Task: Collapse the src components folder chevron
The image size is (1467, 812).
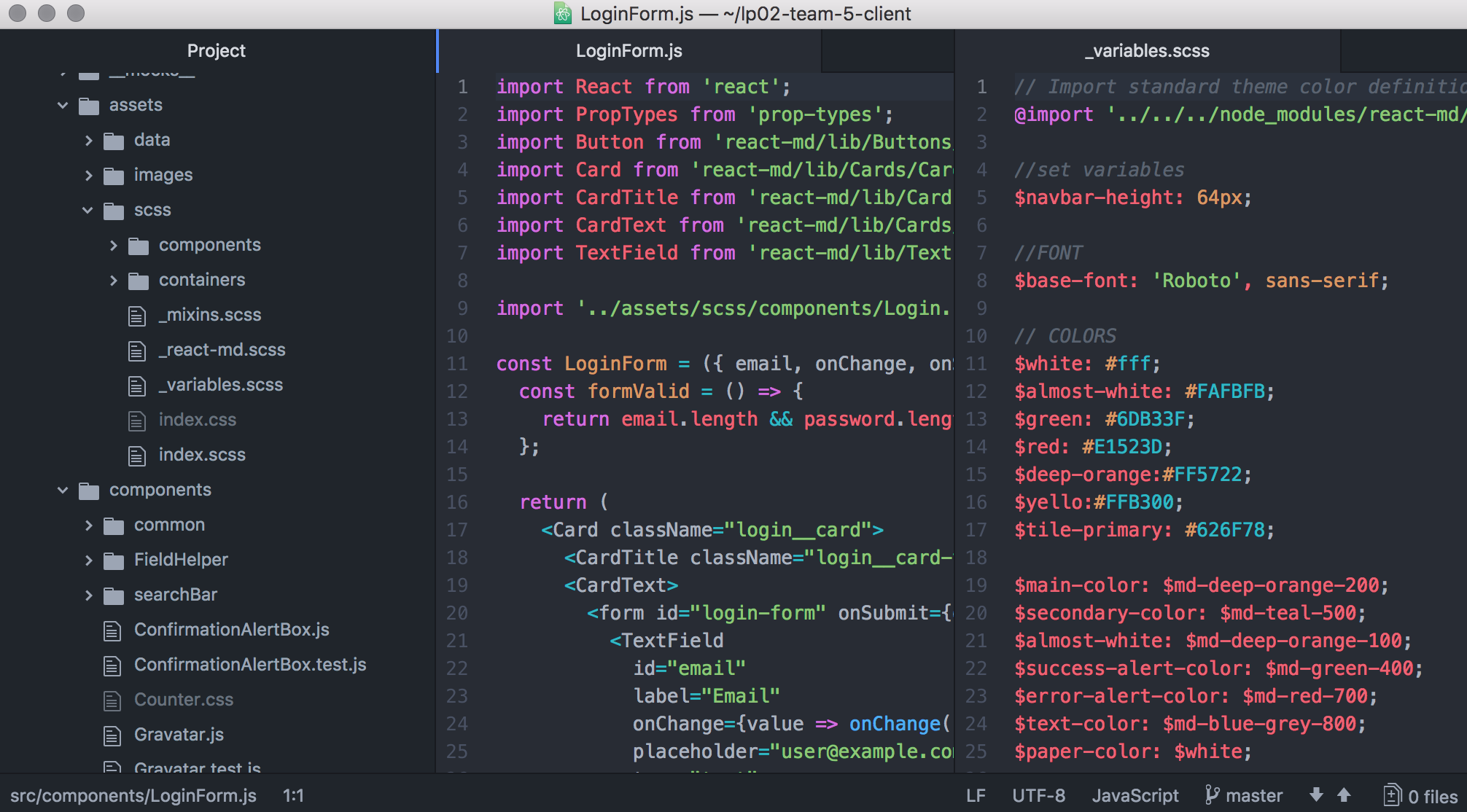Action: 63,491
